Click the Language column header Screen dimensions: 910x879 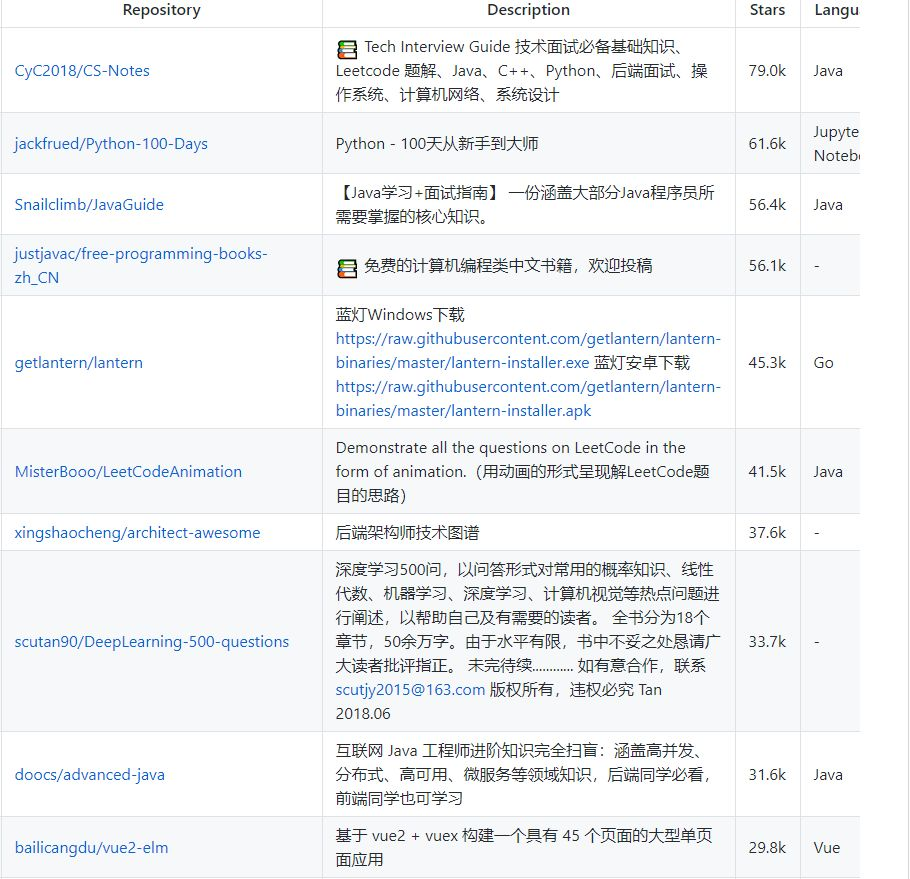pos(836,10)
